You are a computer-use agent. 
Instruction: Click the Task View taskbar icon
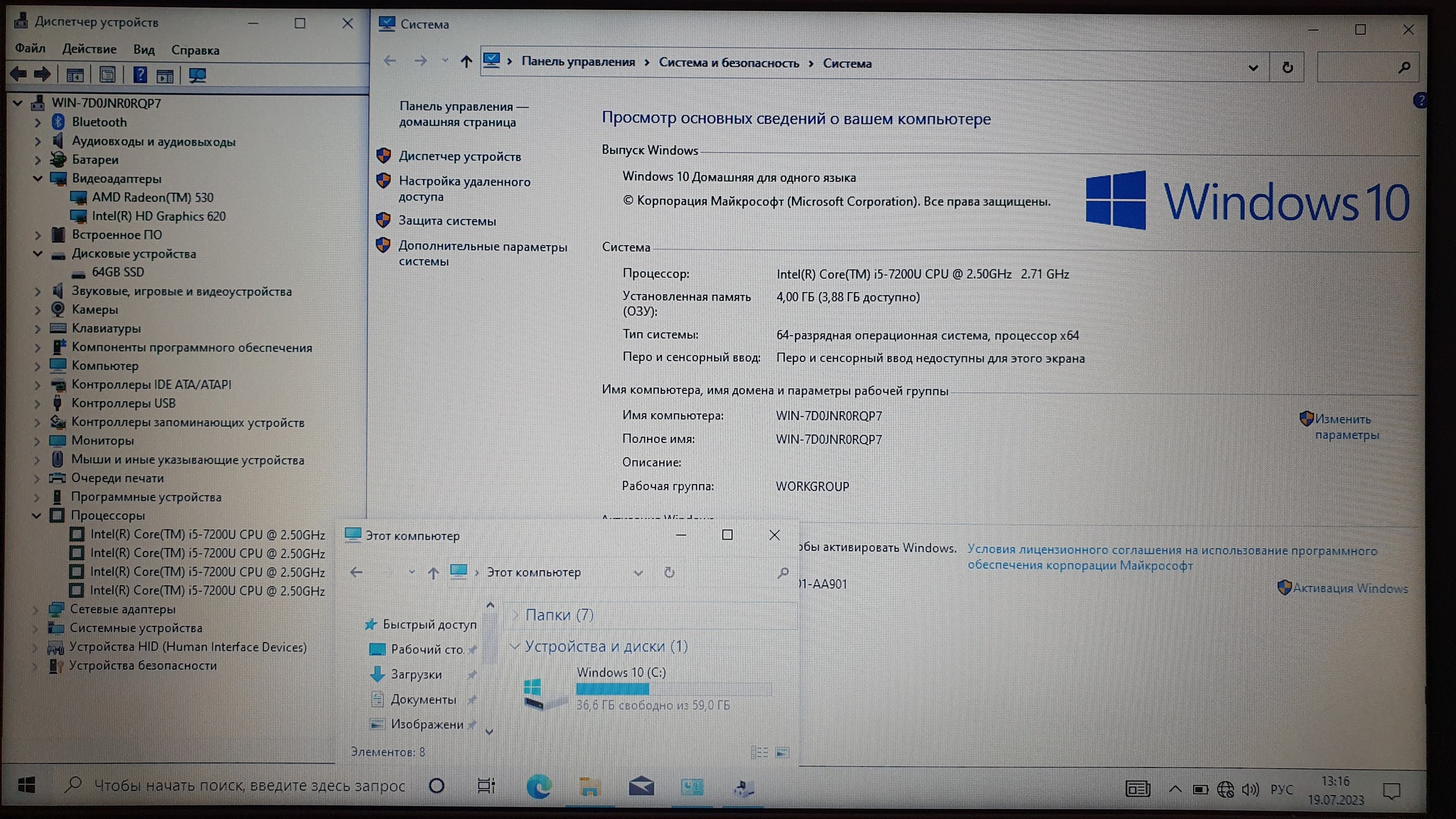[x=486, y=786]
